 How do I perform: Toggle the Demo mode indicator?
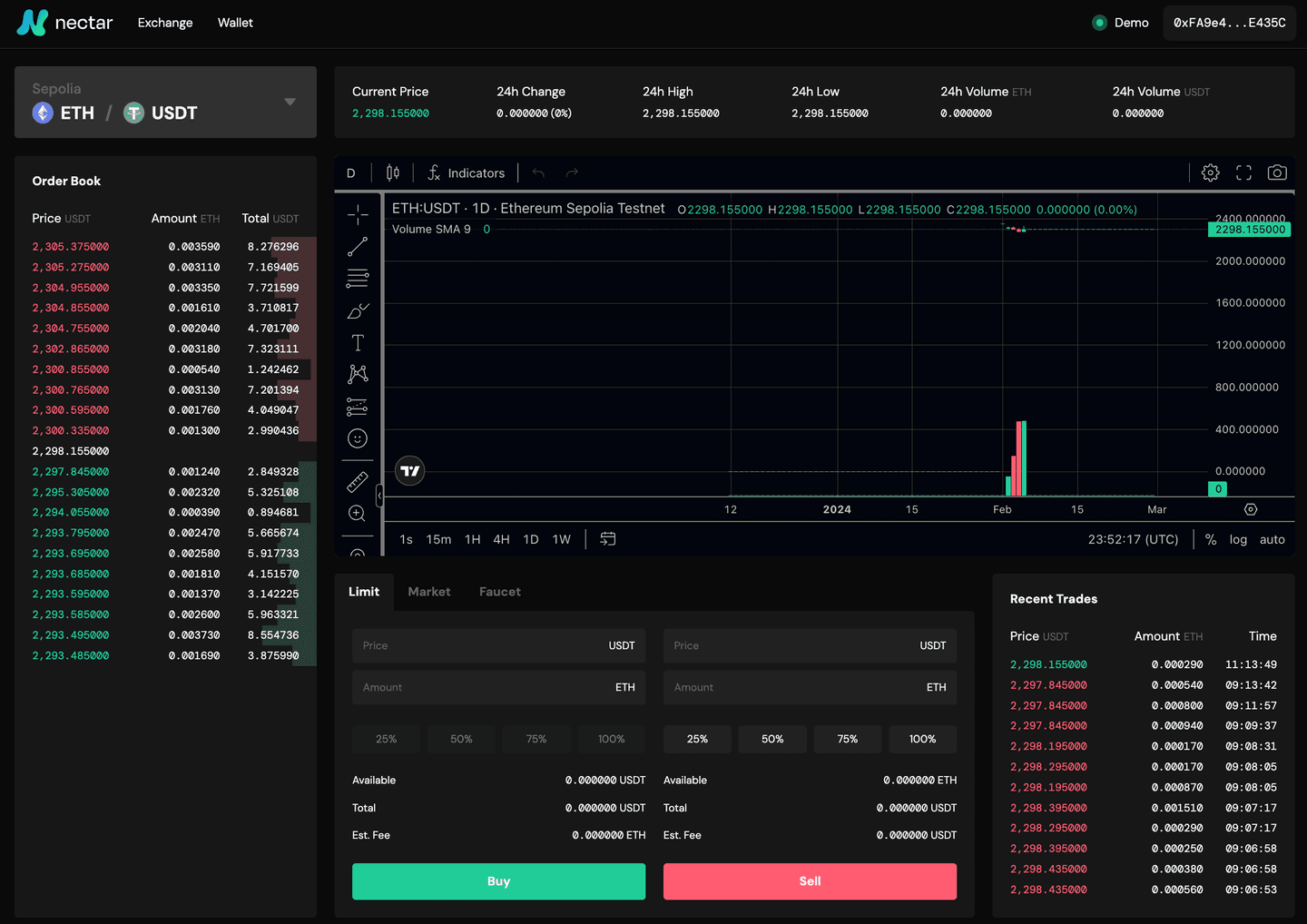pyautogui.click(x=1120, y=23)
